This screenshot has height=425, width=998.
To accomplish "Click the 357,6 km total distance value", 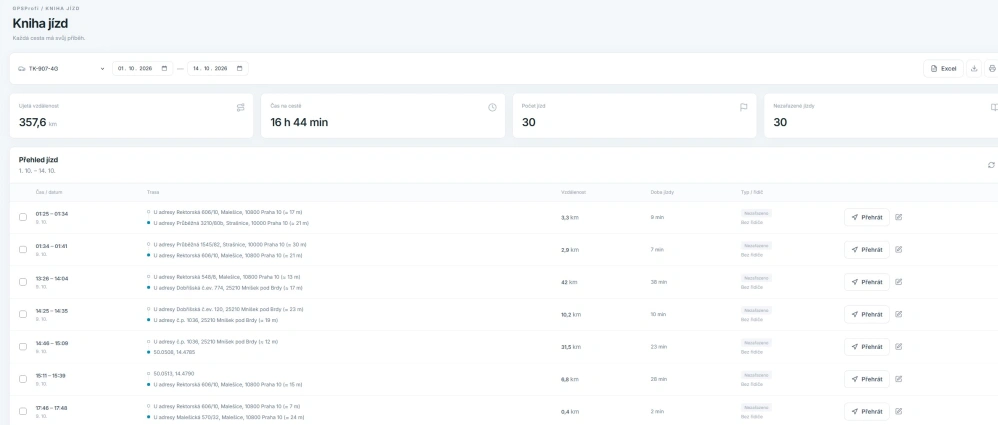I will tap(38, 123).
